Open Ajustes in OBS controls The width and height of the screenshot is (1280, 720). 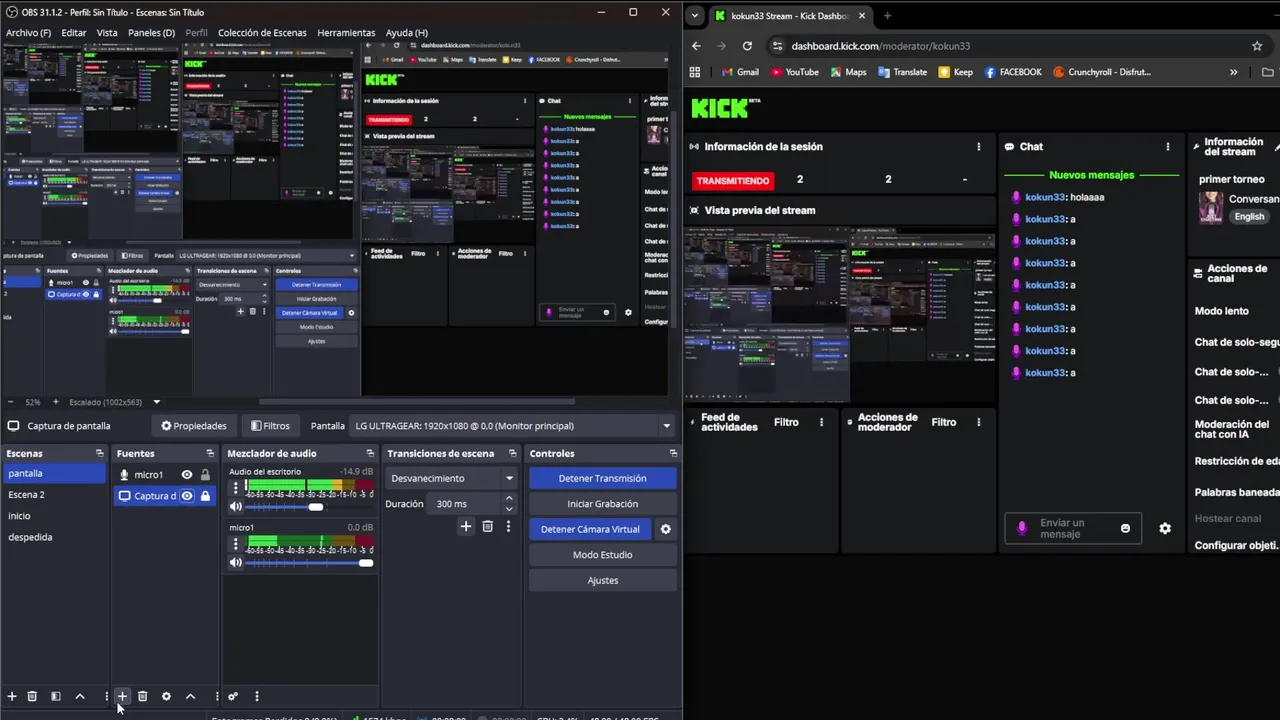point(603,580)
